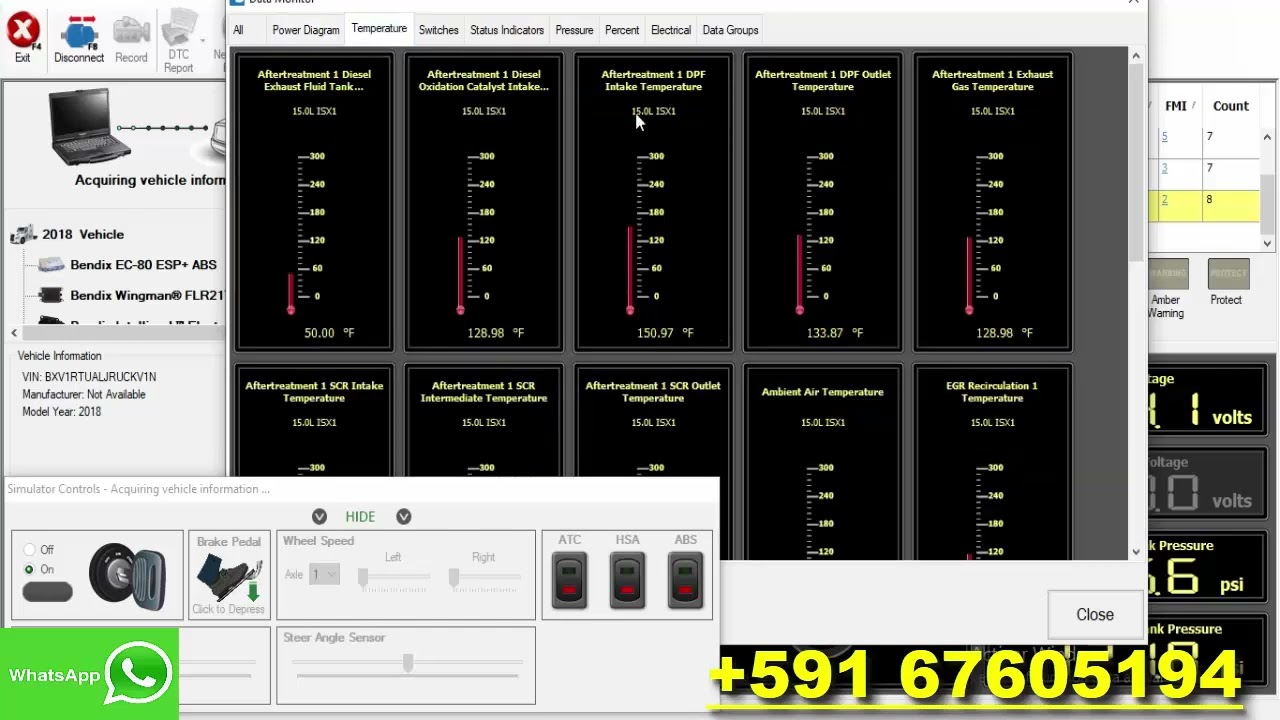Screen dimensions: 1280x720
Task: Click the Ambient Air Temperature gauge
Action: [823, 462]
